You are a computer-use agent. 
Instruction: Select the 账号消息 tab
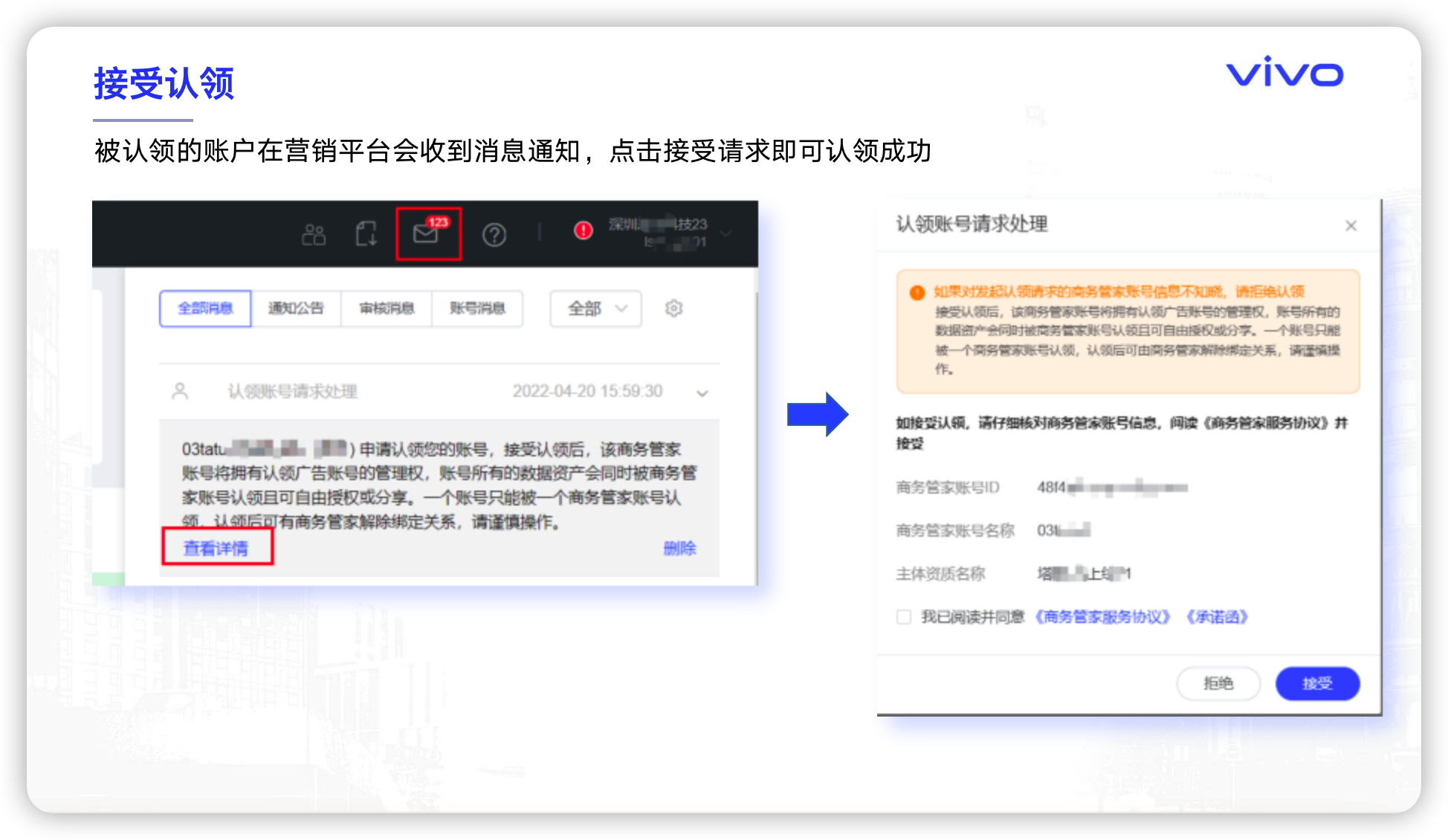(x=477, y=308)
